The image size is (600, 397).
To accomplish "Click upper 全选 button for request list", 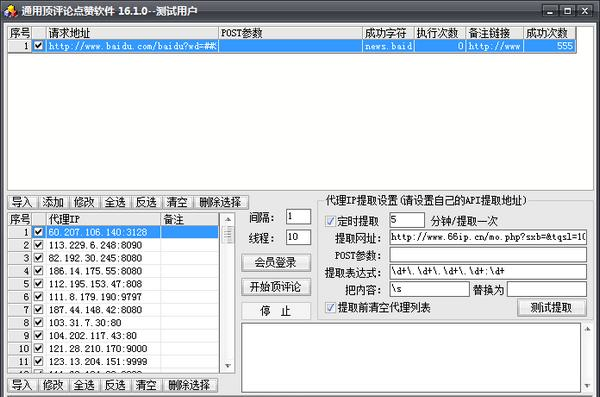I will click(115, 202).
